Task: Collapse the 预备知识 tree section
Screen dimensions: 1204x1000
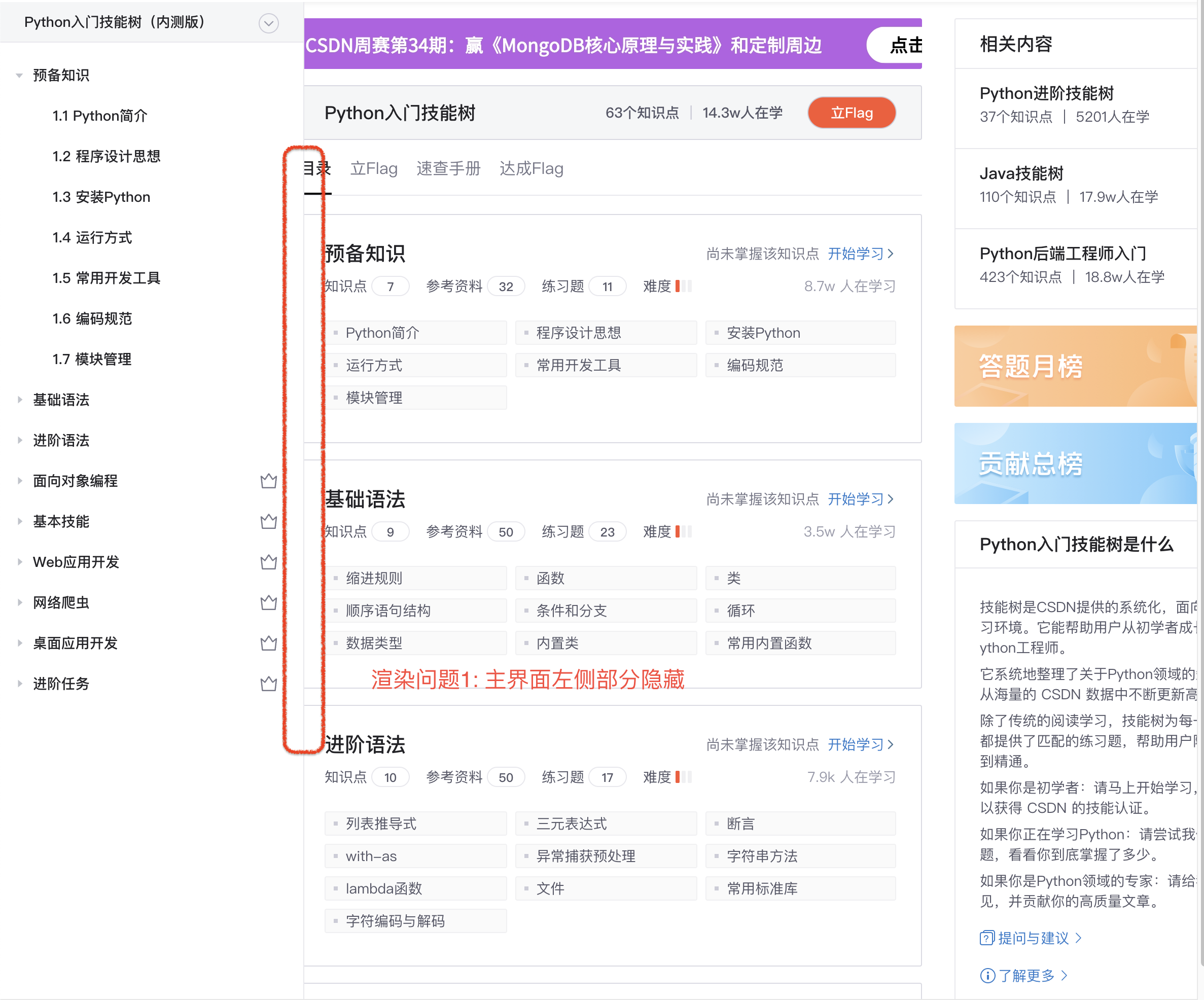Action: pos(19,76)
